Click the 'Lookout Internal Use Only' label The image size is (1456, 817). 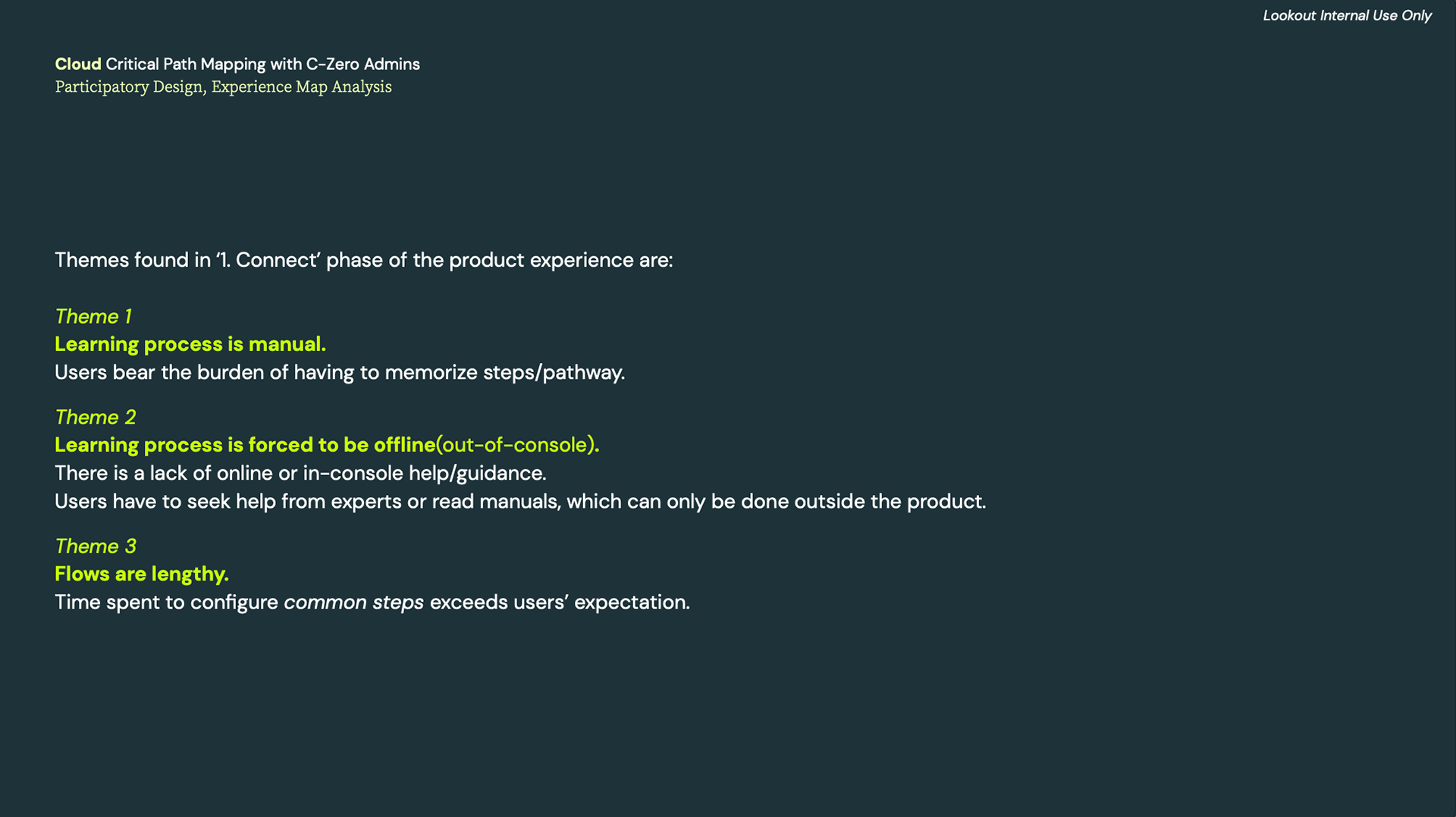pyautogui.click(x=1347, y=16)
